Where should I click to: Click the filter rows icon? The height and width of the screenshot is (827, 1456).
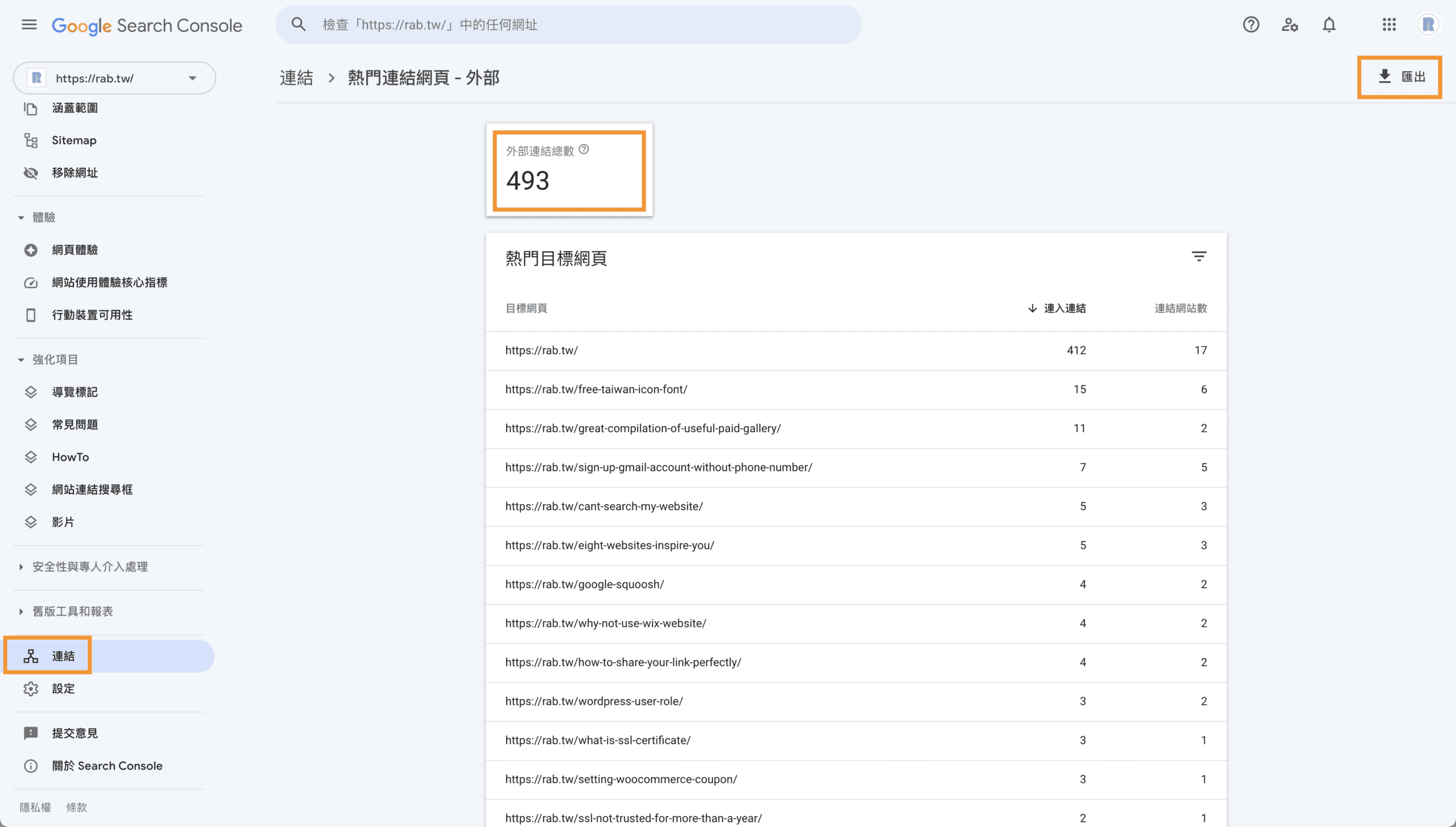pos(1199,257)
